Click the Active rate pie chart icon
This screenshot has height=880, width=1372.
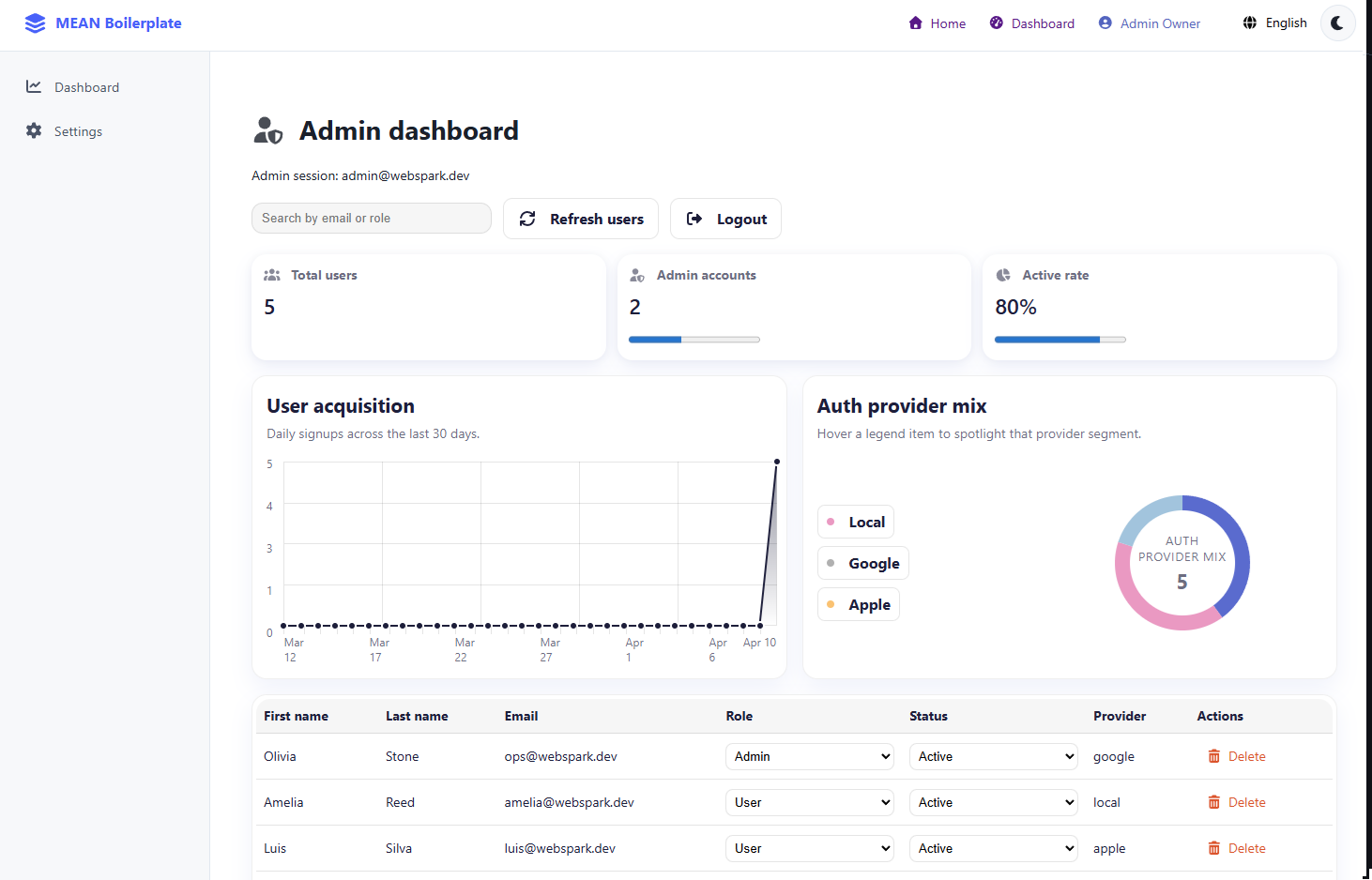click(x=1003, y=274)
